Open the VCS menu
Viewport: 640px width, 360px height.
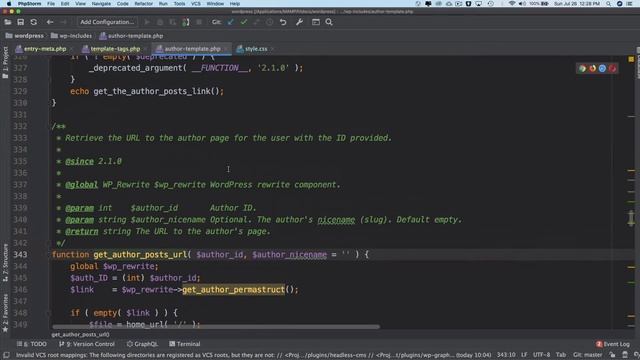(x=196, y=4)
